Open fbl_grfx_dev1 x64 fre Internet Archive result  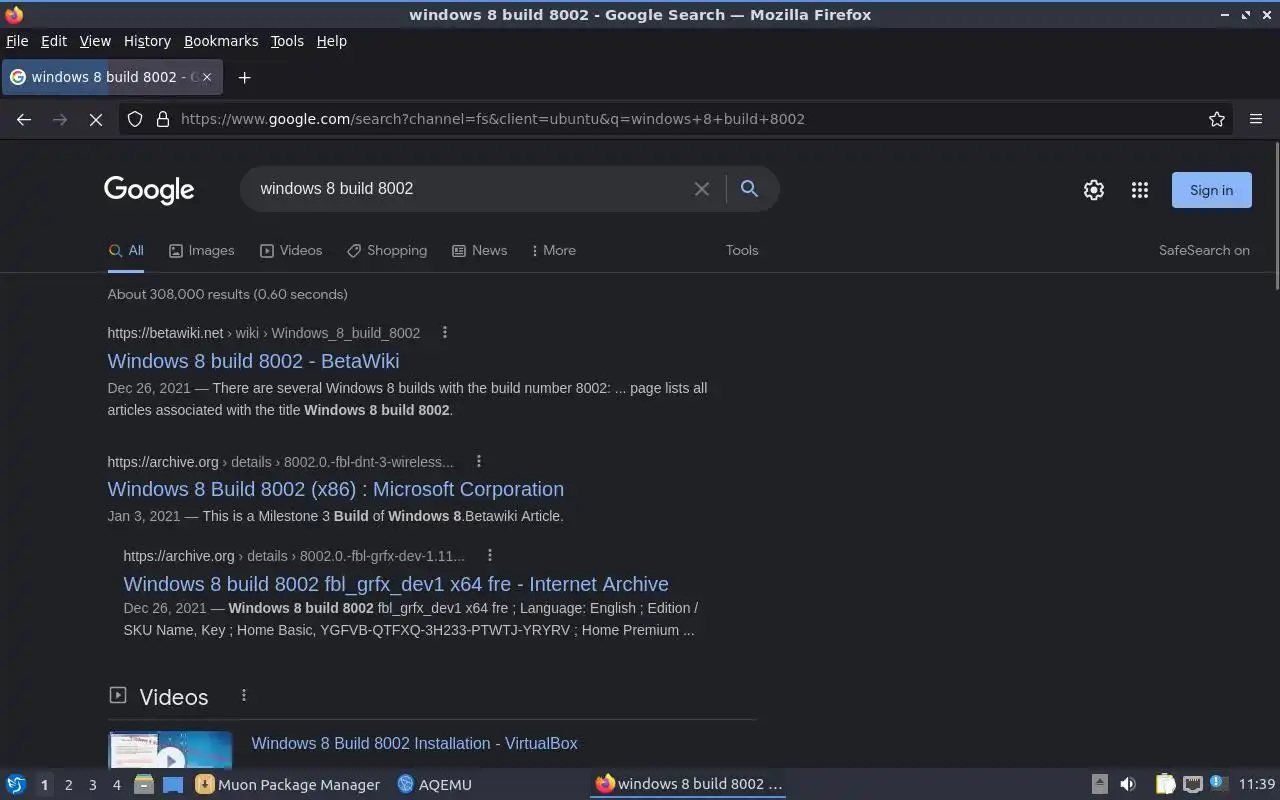click(396, 584)
